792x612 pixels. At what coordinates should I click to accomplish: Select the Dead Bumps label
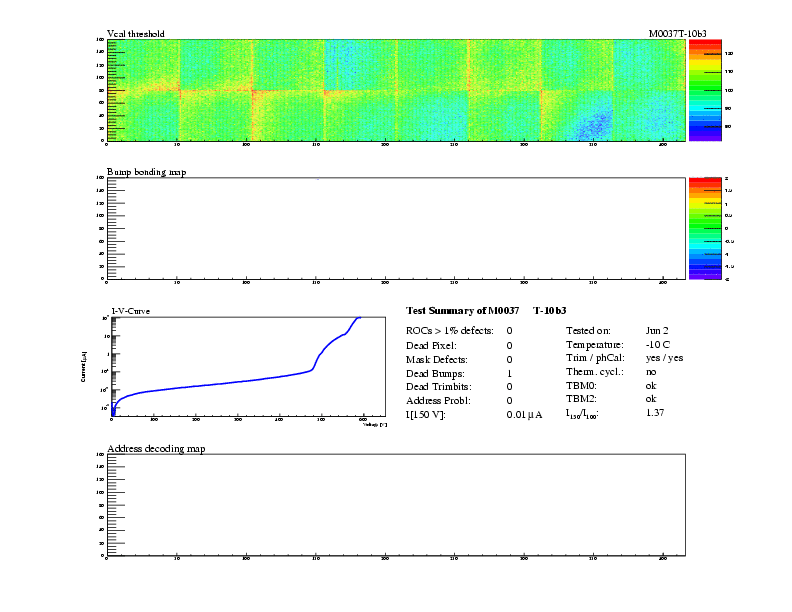(433, 372)
